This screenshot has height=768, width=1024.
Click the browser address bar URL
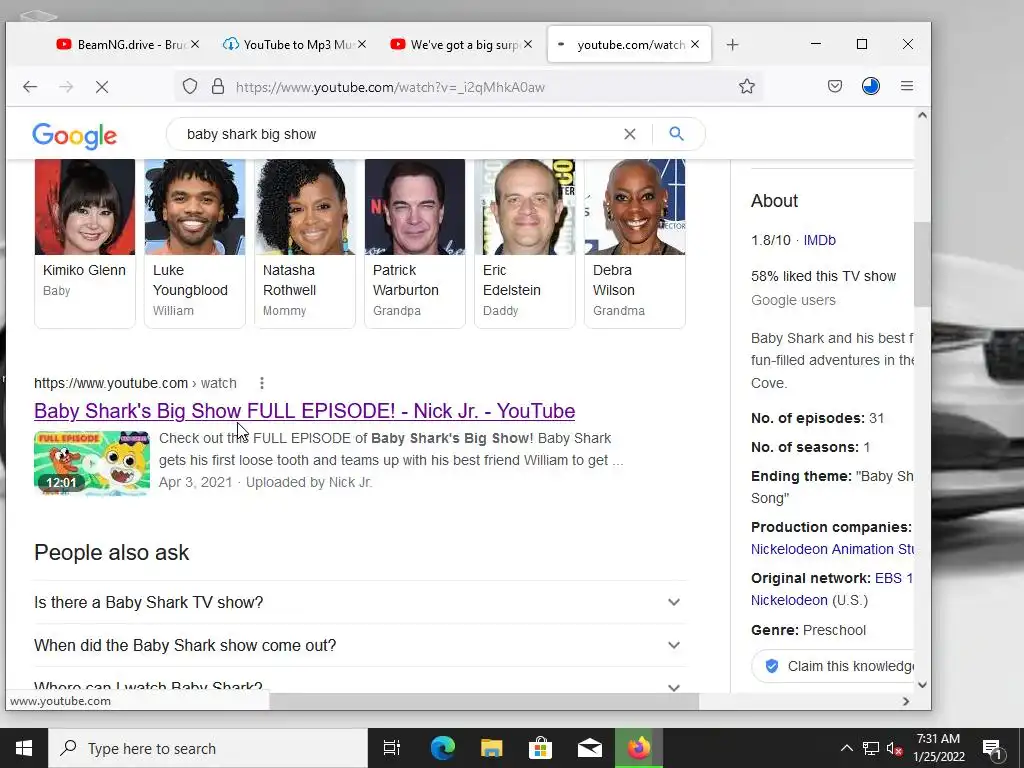pyautogui.click(x=390, y=88)
